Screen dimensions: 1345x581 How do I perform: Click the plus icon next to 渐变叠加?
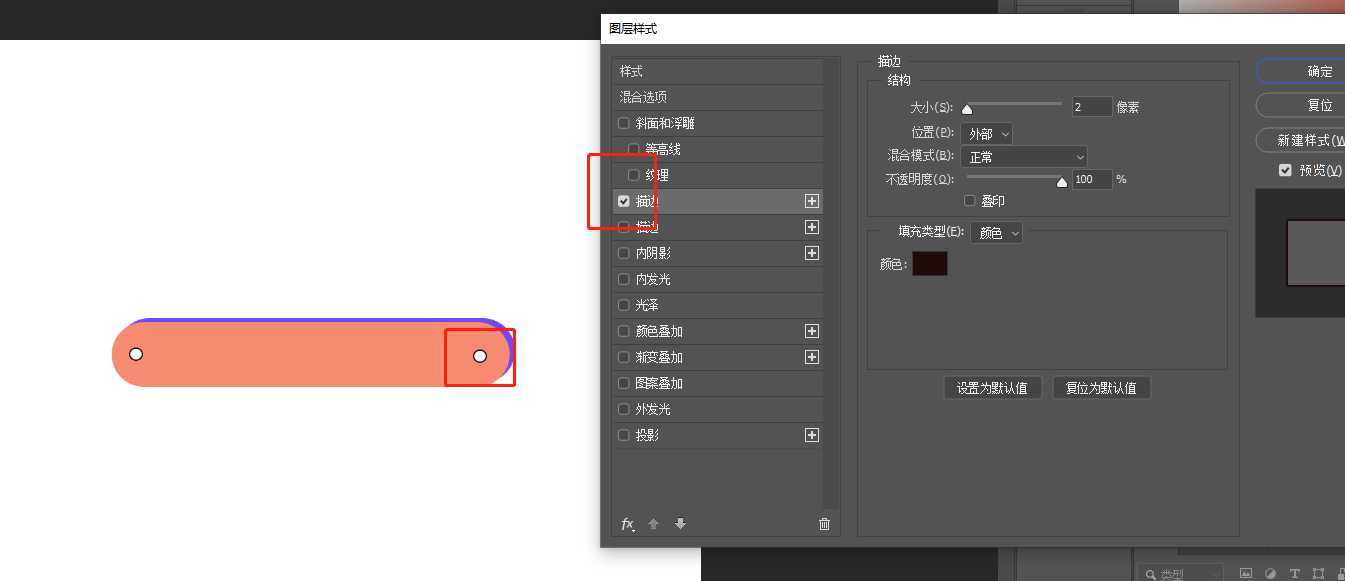tap(812, 357)
